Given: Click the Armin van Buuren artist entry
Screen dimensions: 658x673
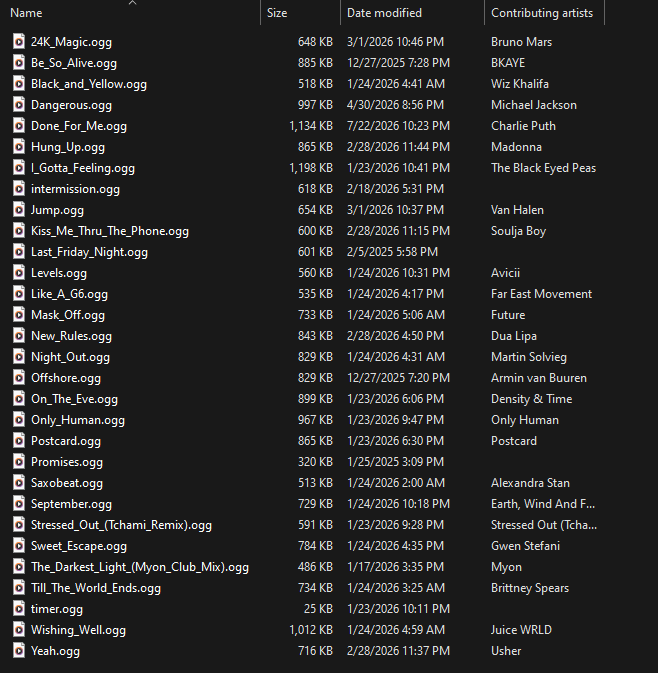Looking at the screenshot, I should 539,378.
